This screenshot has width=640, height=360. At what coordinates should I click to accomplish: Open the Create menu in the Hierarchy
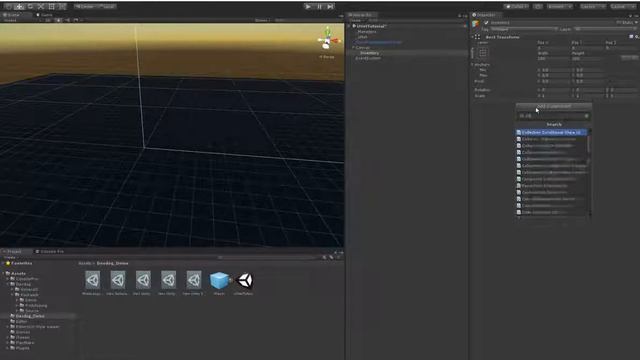point(356,20)
